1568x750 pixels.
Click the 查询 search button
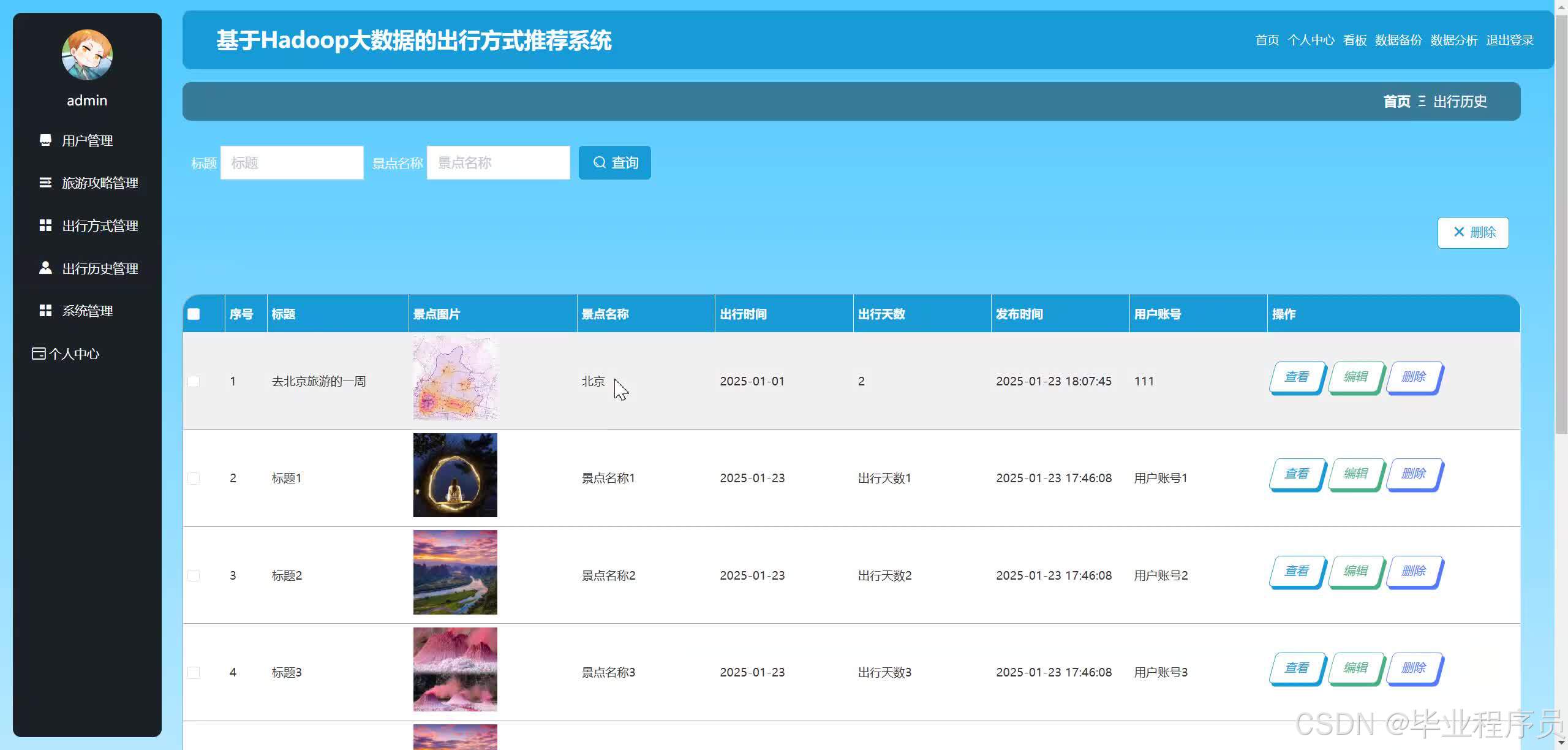click(615, 162)
